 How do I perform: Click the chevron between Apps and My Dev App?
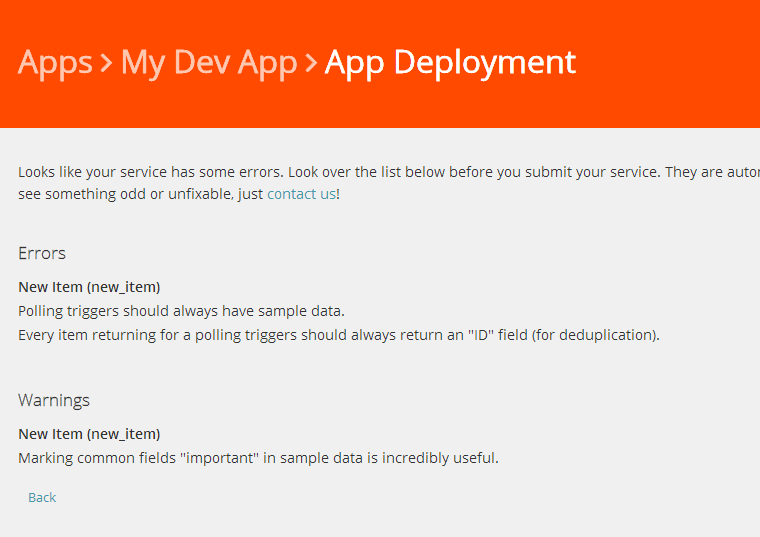click(106, 63)
